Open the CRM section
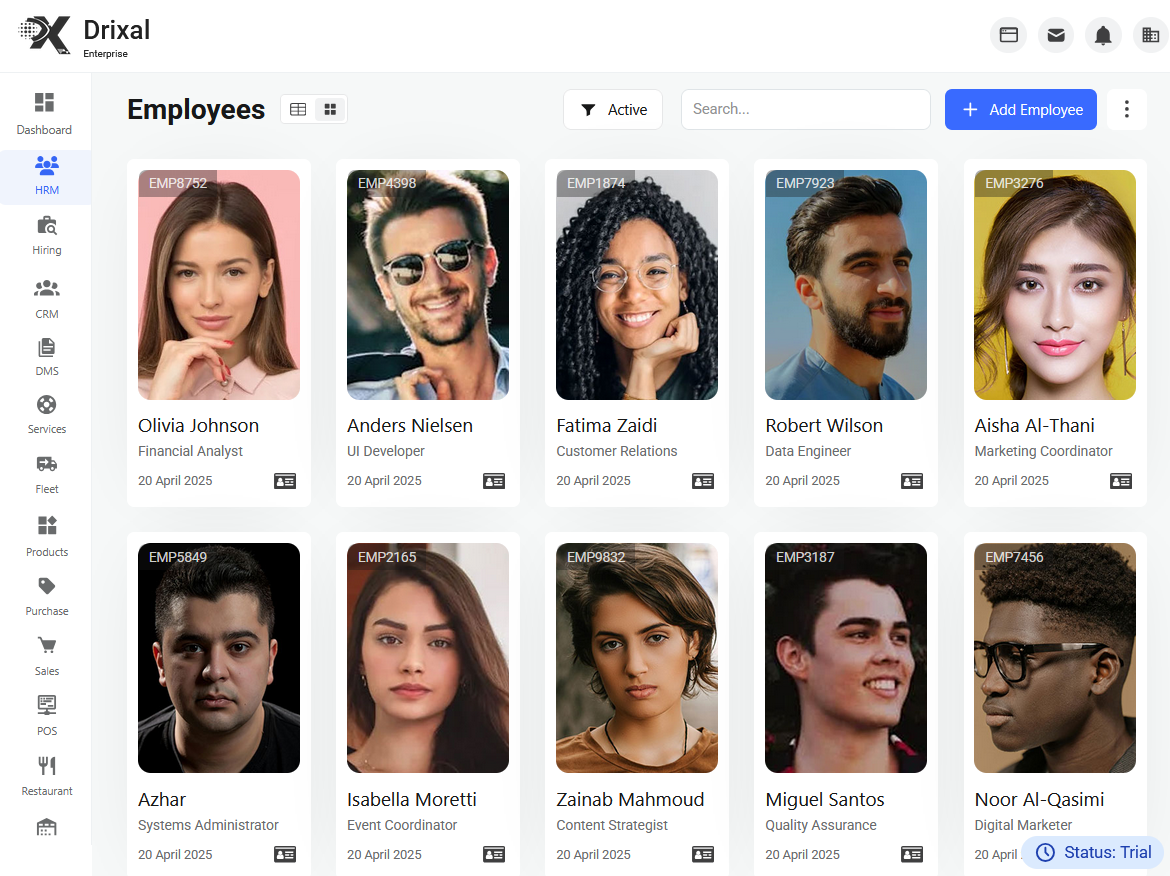1170x876 pixels. [x=46, y=297]
